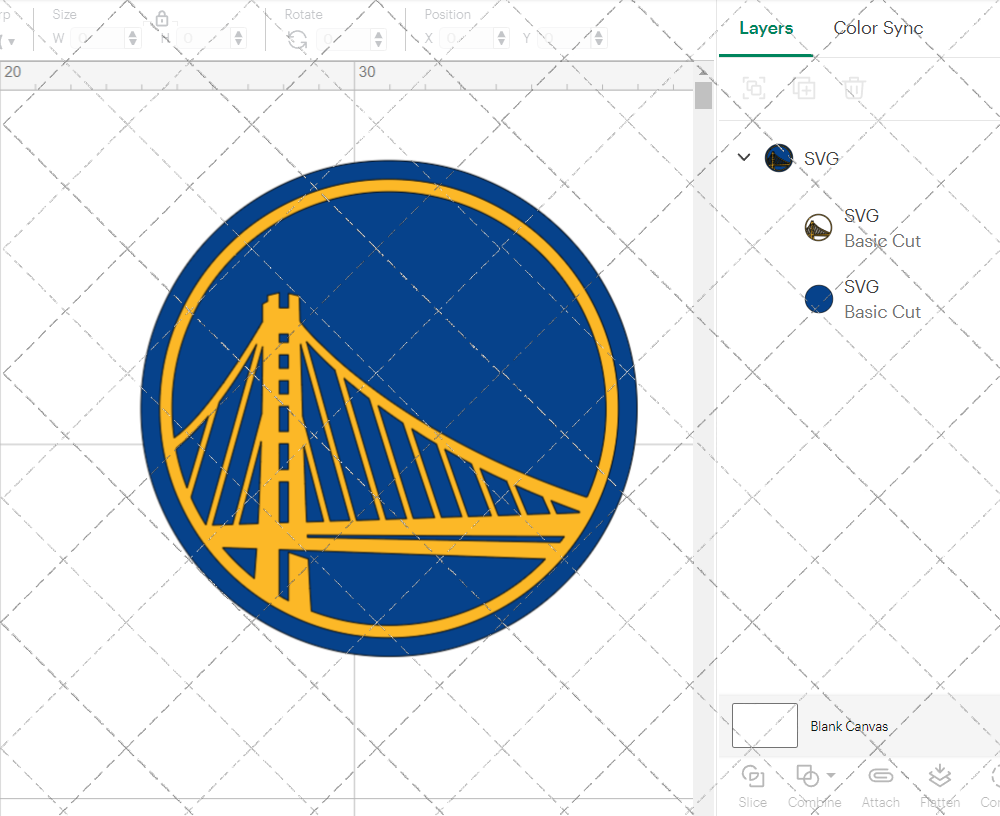The image size is (1000, 816).
Task: Click the canvas vertical scrollbar thumb
Action: [x=703, y=96]
